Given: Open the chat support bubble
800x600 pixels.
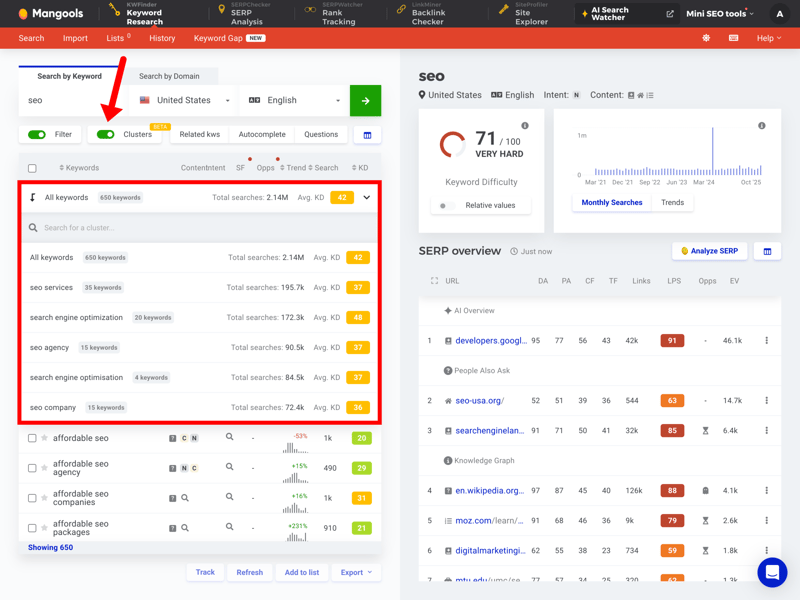Looking at the screenshot, I should 772,572.
